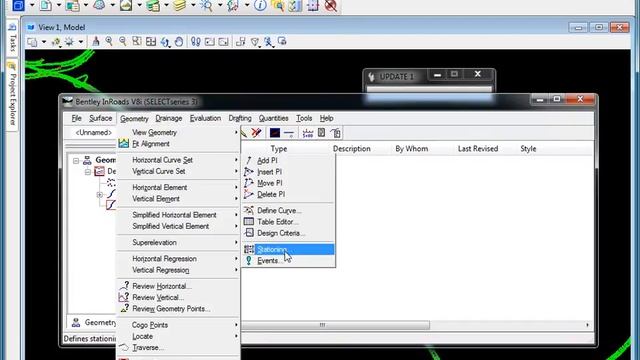This screenshot has width=640, height=360.
Task: Click the dark blue swatch in InRoads toolbar
Action: point(275,133)
